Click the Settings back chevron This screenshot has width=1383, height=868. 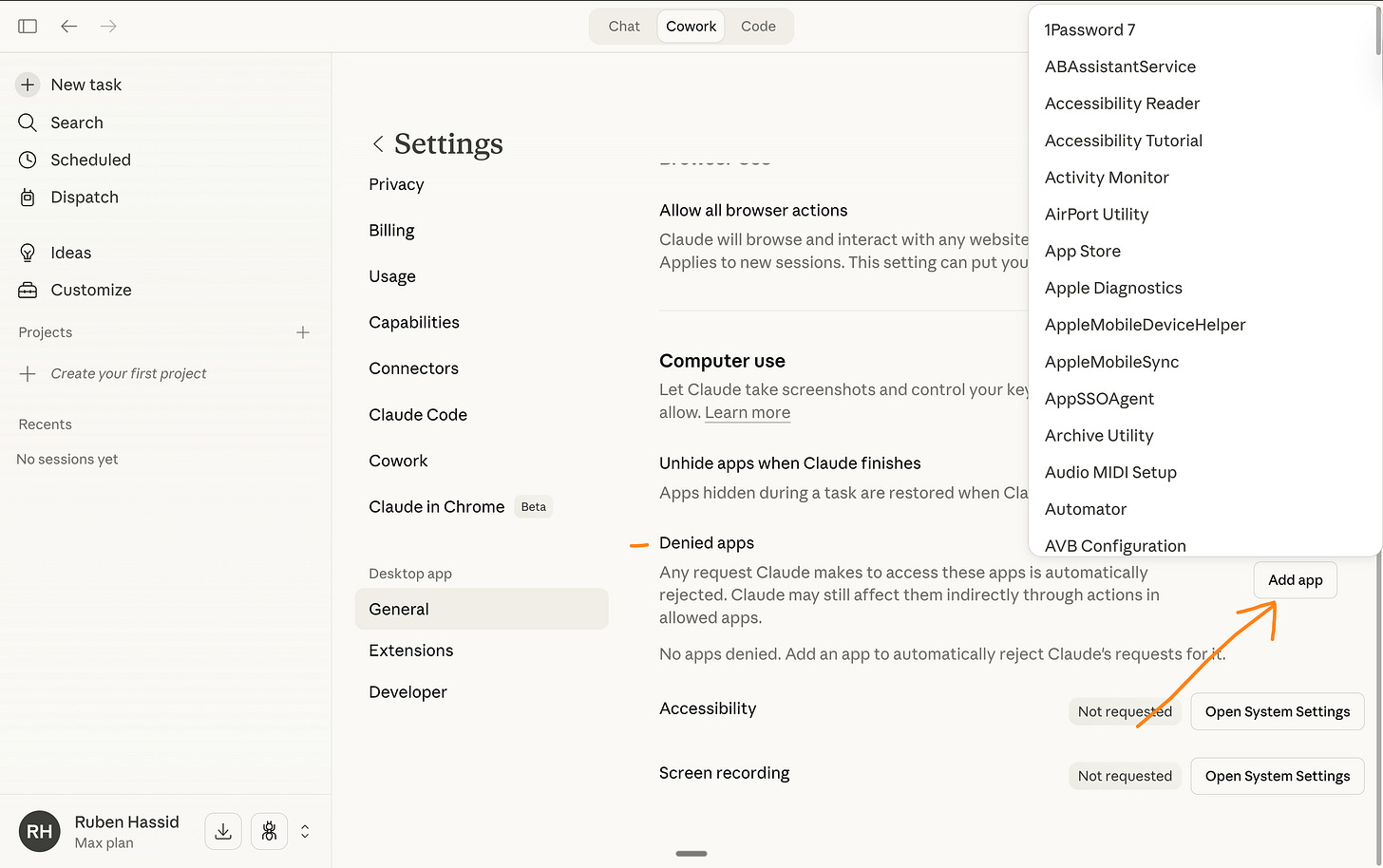click(378, 143)
